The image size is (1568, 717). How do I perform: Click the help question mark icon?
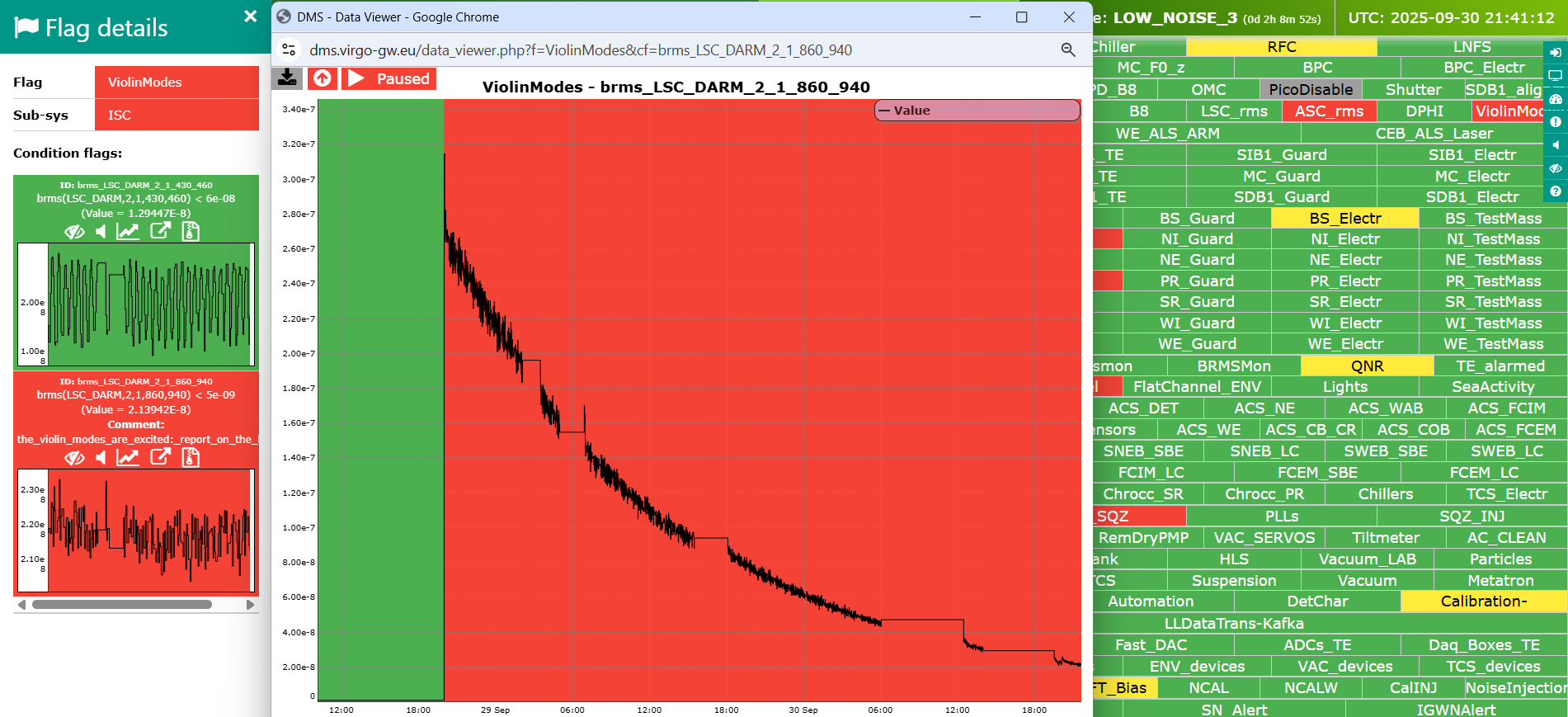[1555, 191]
